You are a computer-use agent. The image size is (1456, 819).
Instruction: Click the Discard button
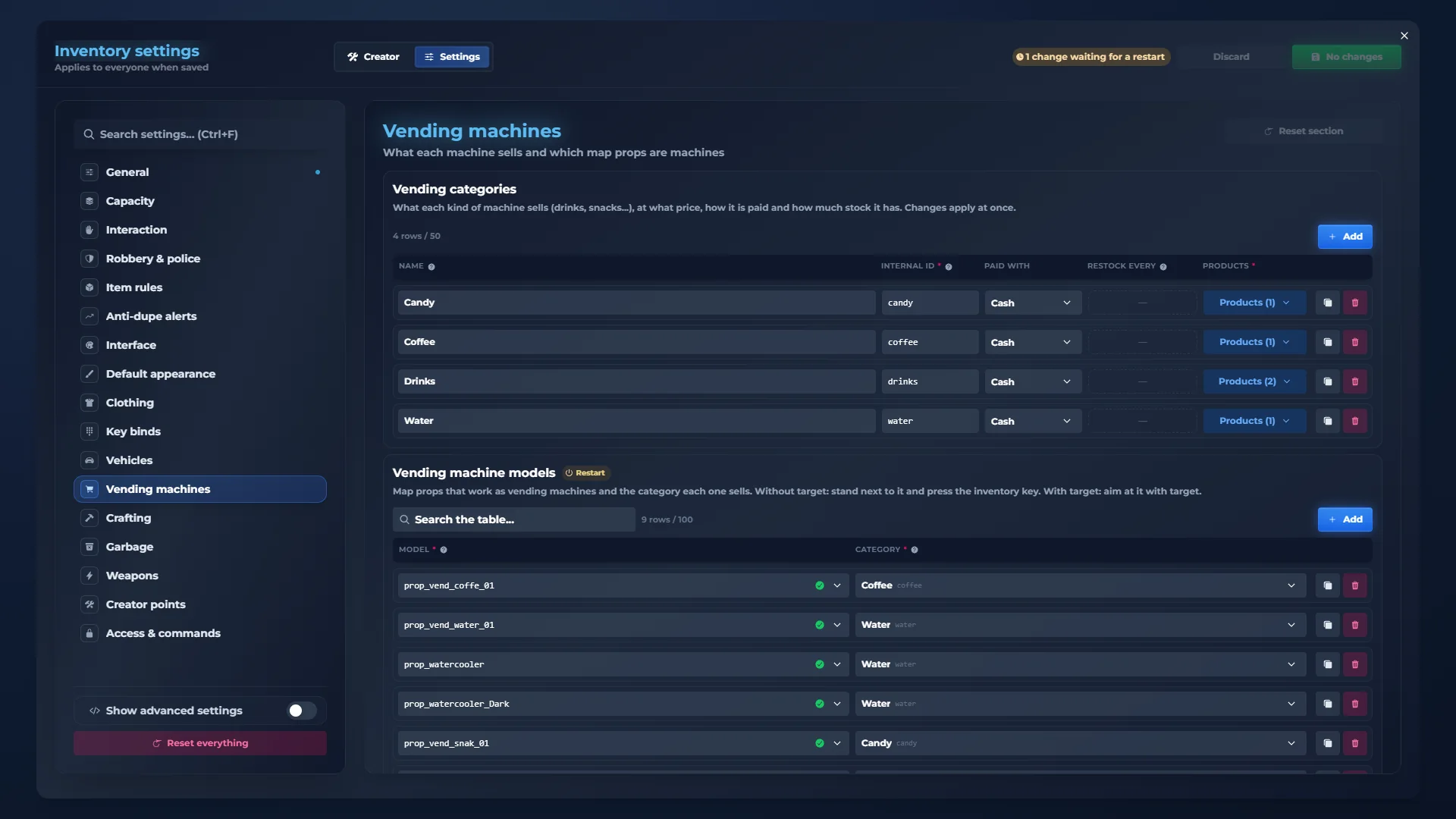click(1231, 57)
